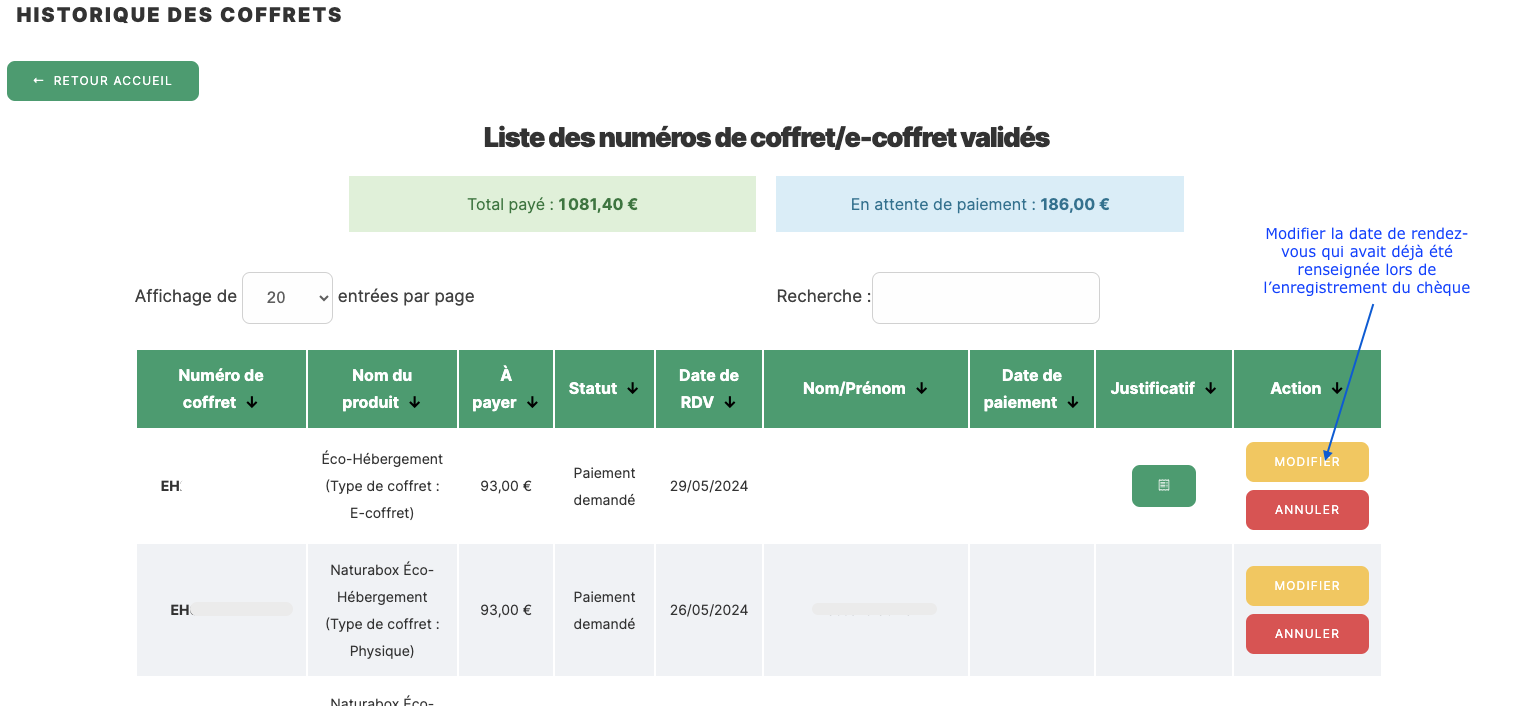Select the Total payé 1081,40 € banner
This screenshot has height=706, width=1519.
(x=552, y=204)
